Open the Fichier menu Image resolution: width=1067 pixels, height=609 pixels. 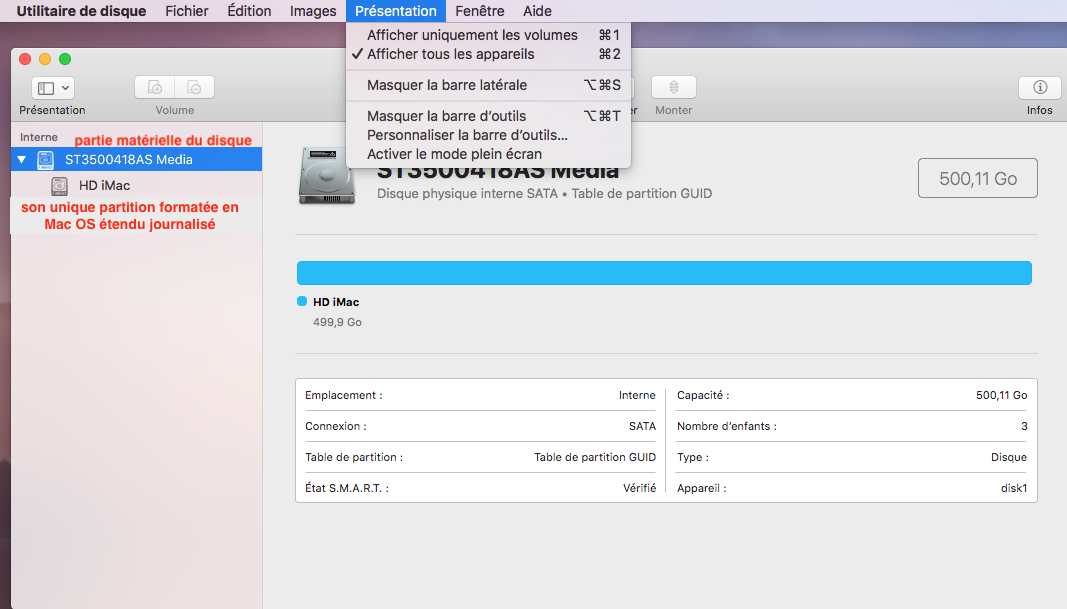pyautogui.click(x=187, y=11)
